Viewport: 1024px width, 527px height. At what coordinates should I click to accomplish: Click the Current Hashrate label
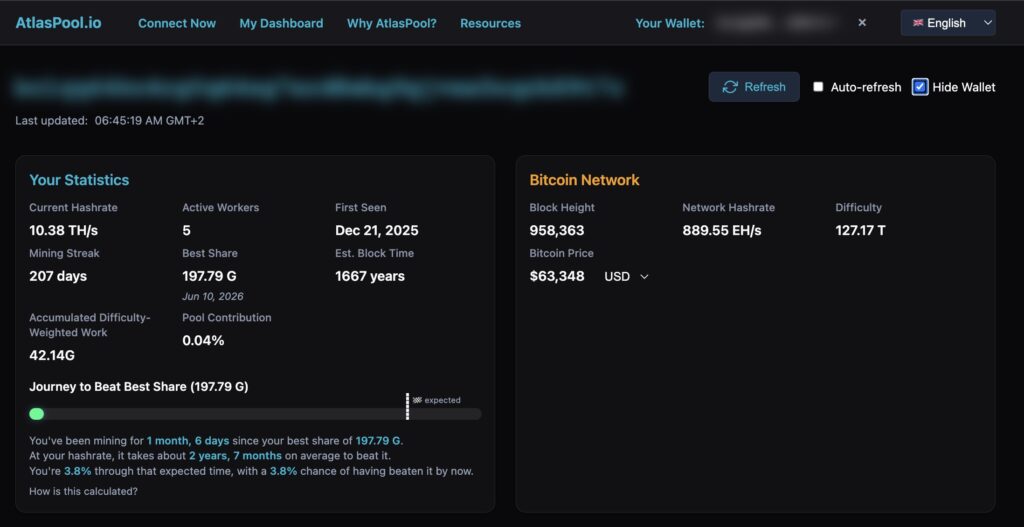(x=73, y=208)
